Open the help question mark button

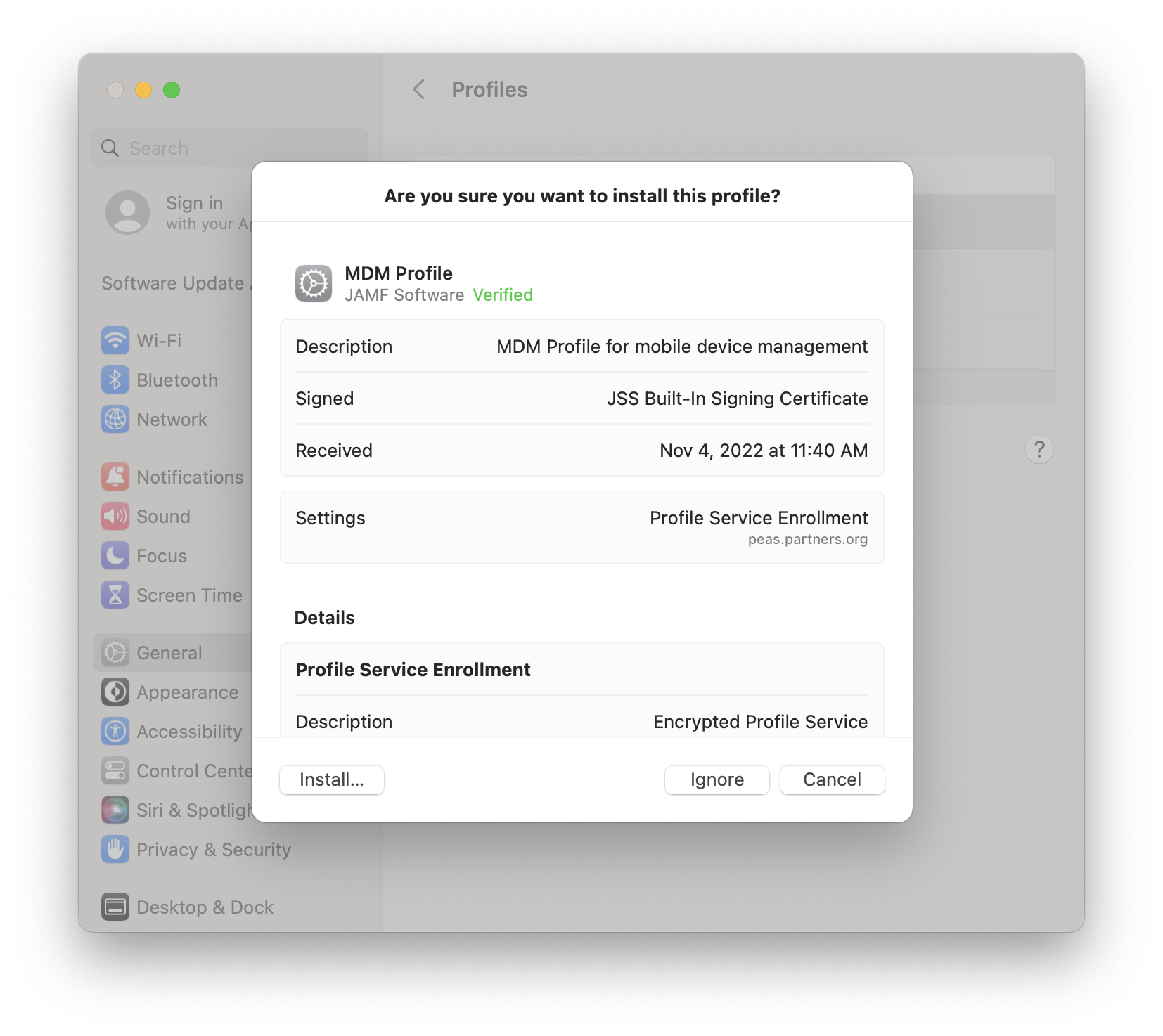click(1039, 449)
